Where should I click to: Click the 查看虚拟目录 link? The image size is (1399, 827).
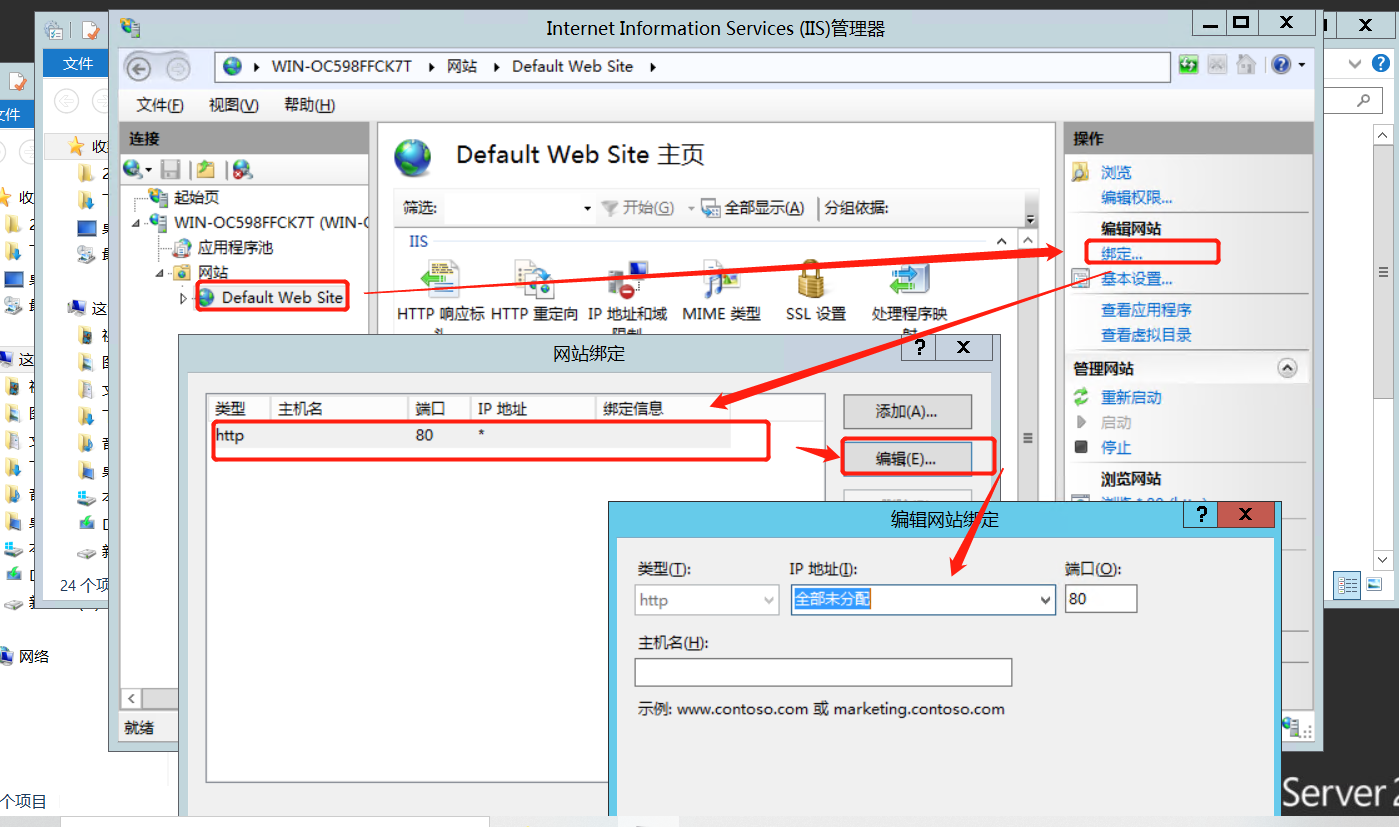(1146, 335)
